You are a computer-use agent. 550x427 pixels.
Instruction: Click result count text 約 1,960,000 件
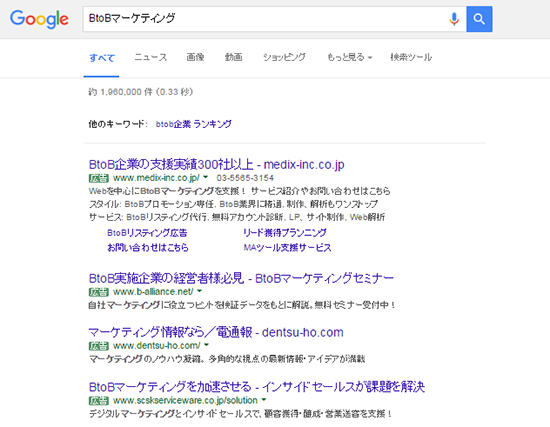coord(120,92)
